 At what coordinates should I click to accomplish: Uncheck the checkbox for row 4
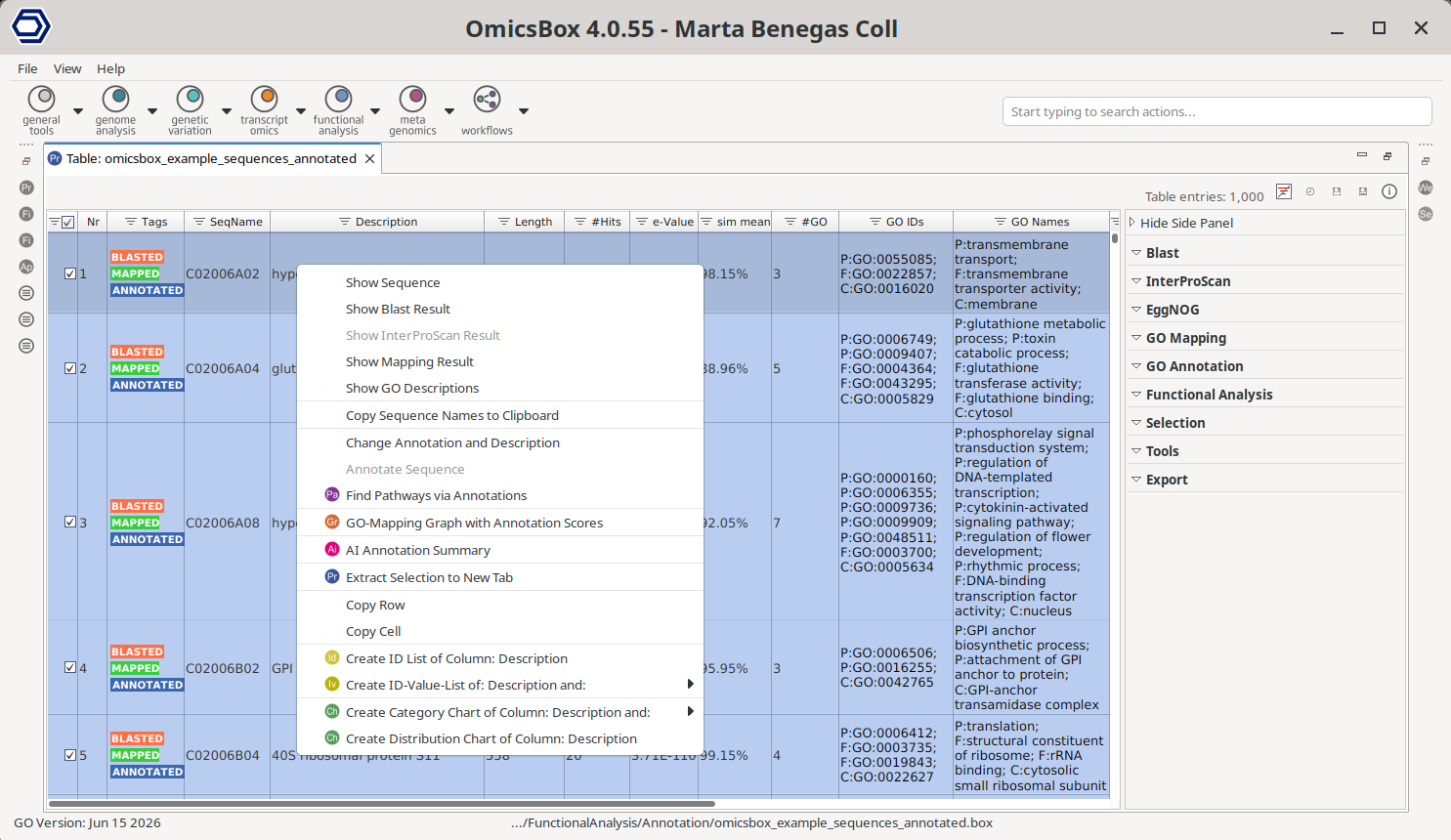click(x=70, y=668)
